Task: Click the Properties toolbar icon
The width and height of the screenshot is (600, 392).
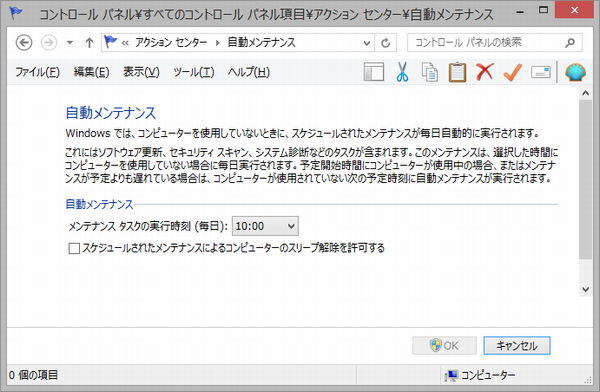Action: [x=541, y=72]
